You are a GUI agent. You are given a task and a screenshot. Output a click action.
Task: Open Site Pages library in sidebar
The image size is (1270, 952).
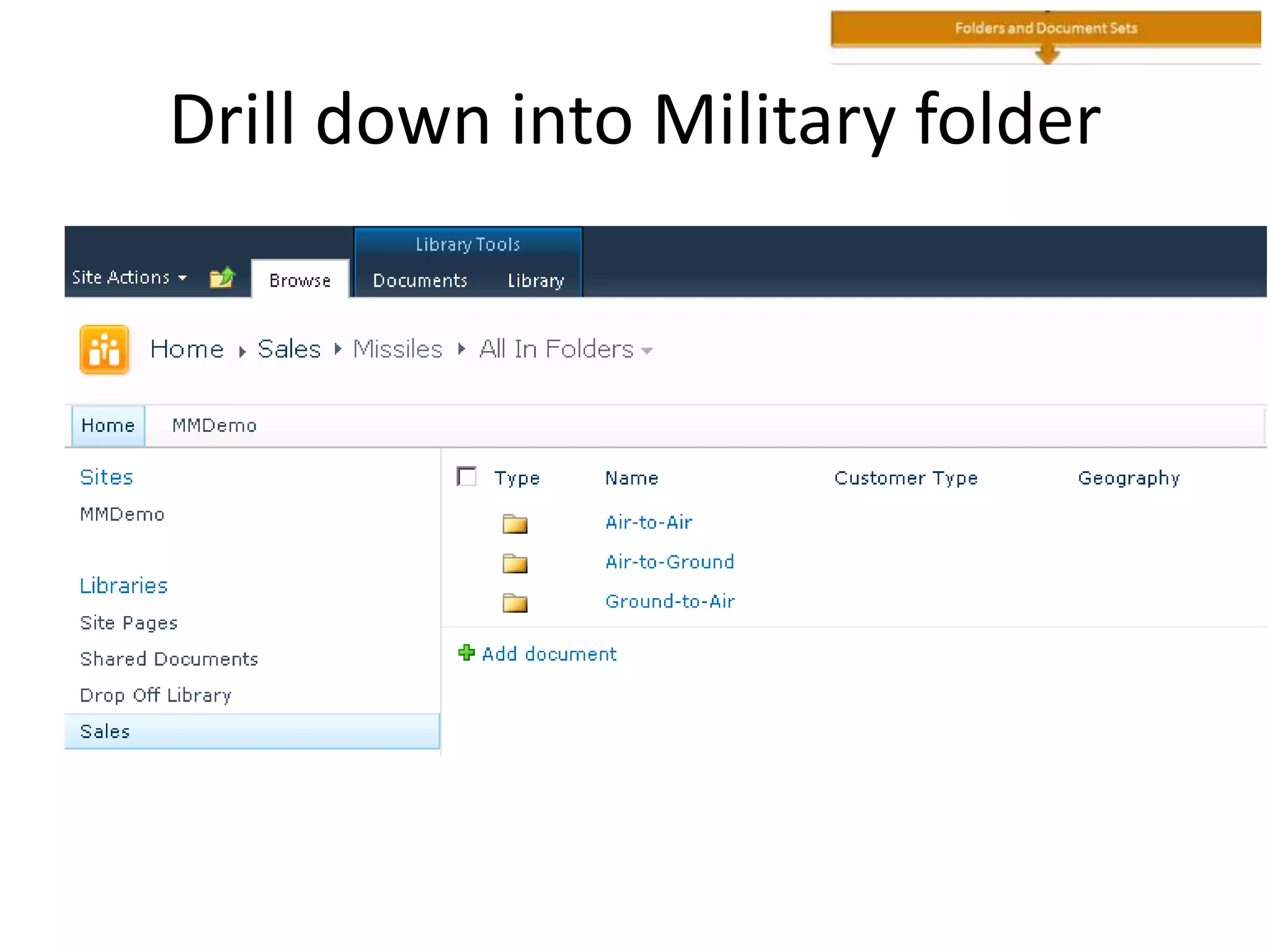[129, 623]
